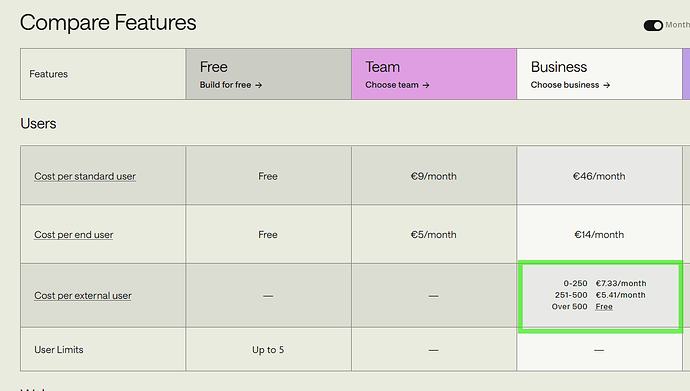Click the arrow next to Choose business
This screenshot has height=391, width=690.
[x=607, y=85]
